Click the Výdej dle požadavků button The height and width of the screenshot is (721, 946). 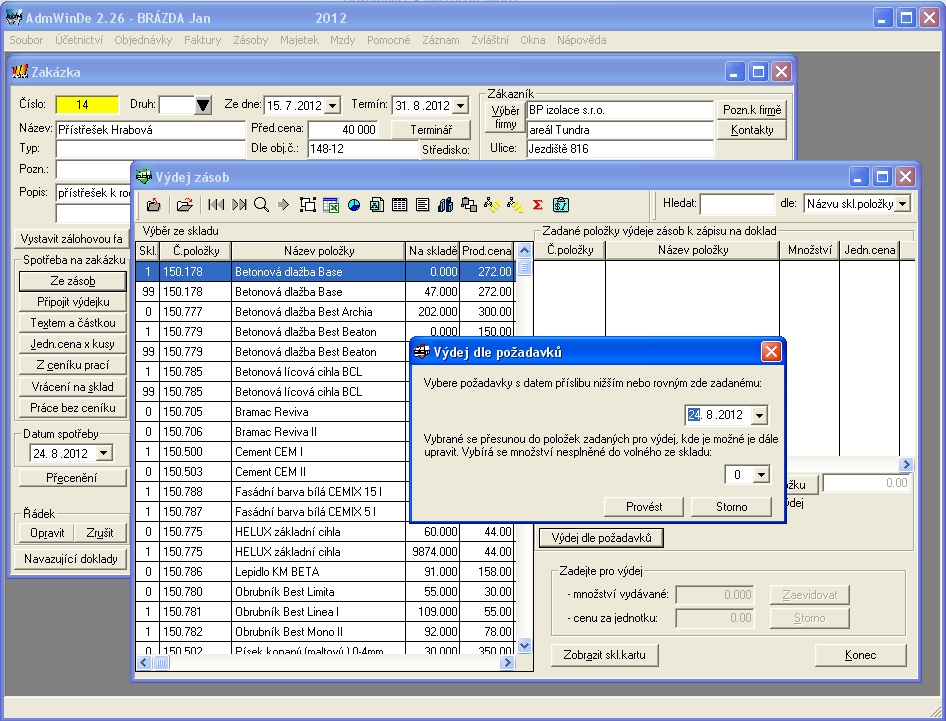point(602,538)
